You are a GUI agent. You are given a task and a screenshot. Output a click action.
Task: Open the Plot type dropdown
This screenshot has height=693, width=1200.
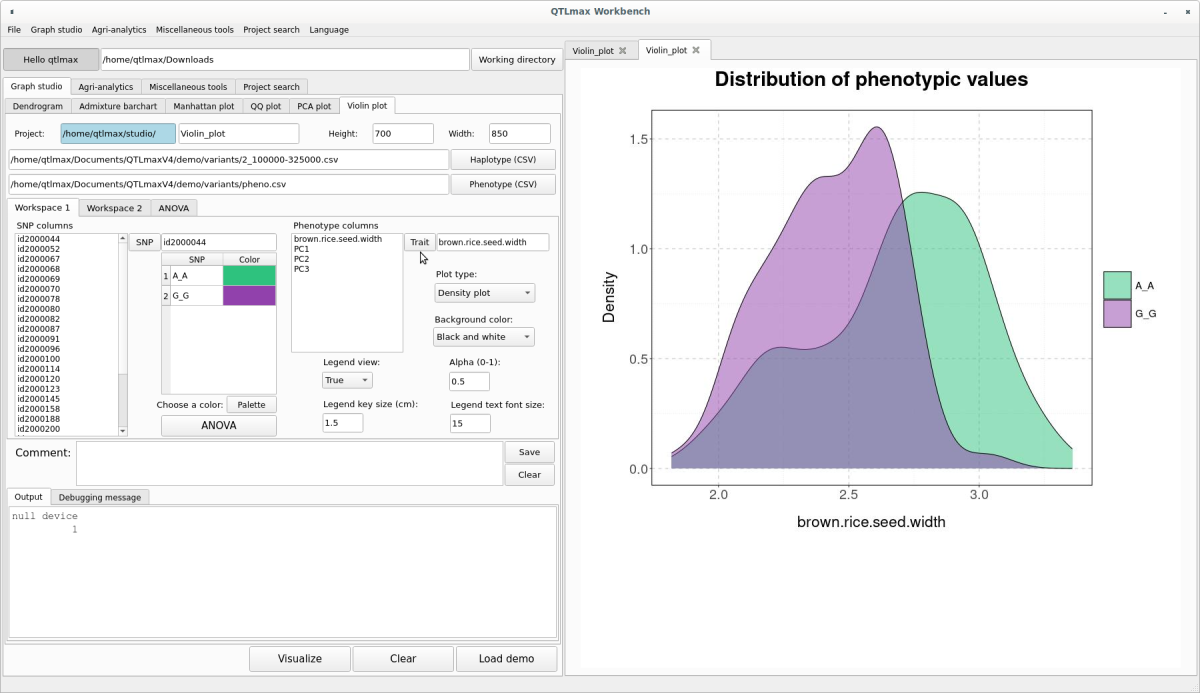pyautogui.click(x=484, y=293)
